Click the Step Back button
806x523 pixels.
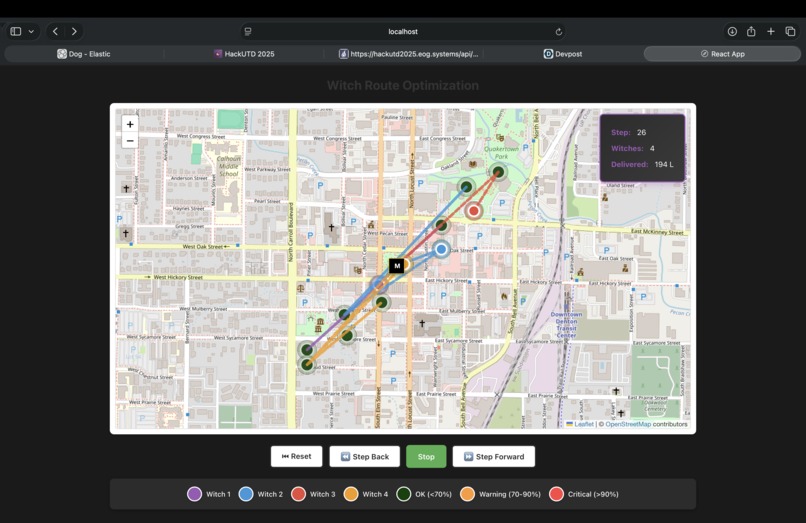point(364,456)
